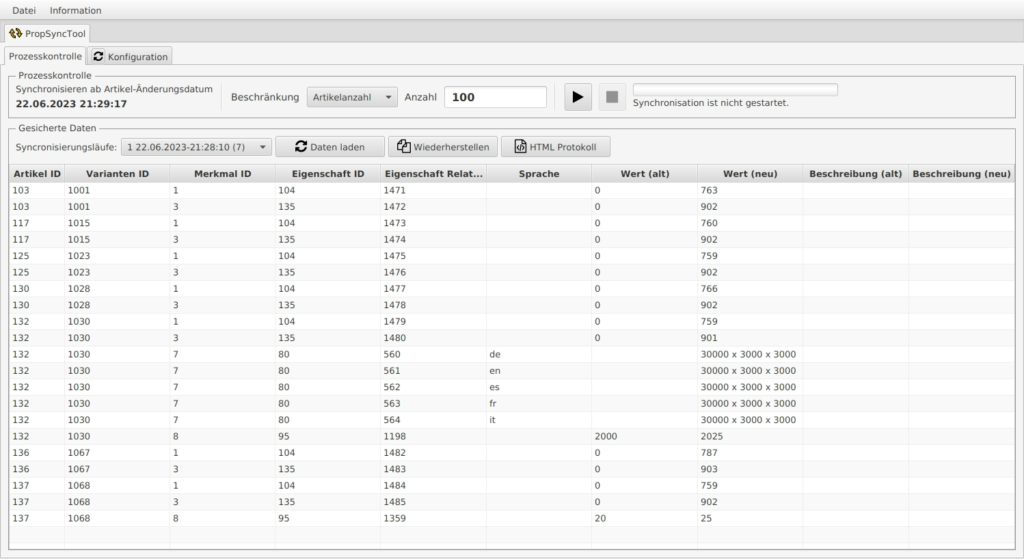This screenshot has width=1024, height=559.
Task: Expand the Syncronisierungsläufe dropdown
Action: point(197,147)
